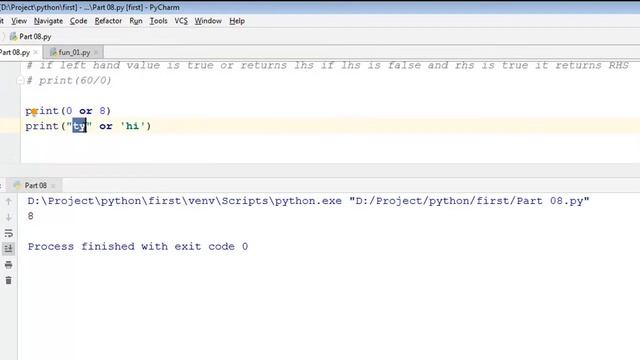The width and height of the screenshot is (640, 360).
Task: Click the print icon in console sidebar
Action: [x=9, y=265]
